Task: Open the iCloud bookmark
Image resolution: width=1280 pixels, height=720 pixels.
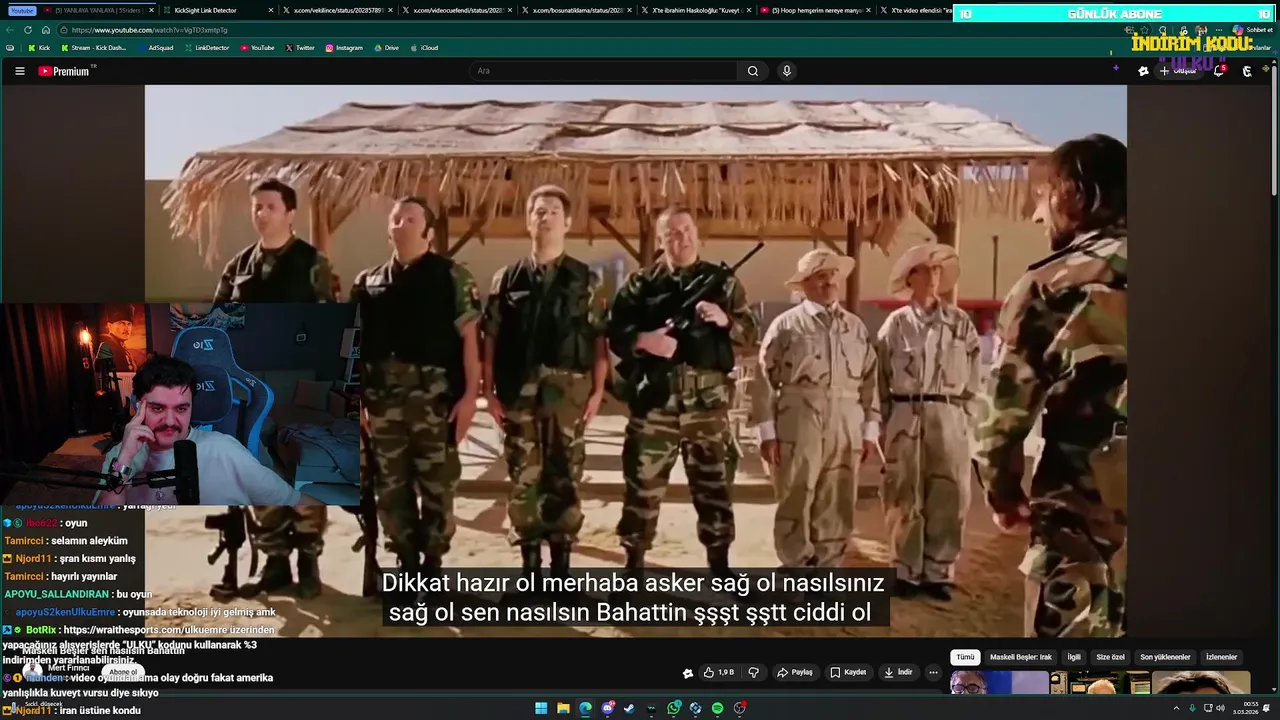Action: pos(424,48)
